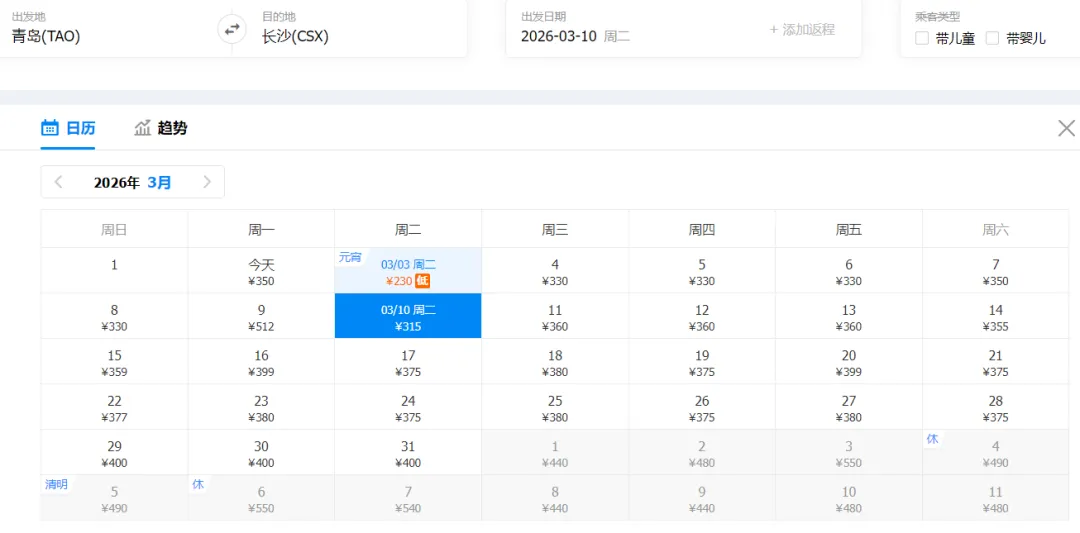Open the 2026年 3月 month selector

point(133,182)
